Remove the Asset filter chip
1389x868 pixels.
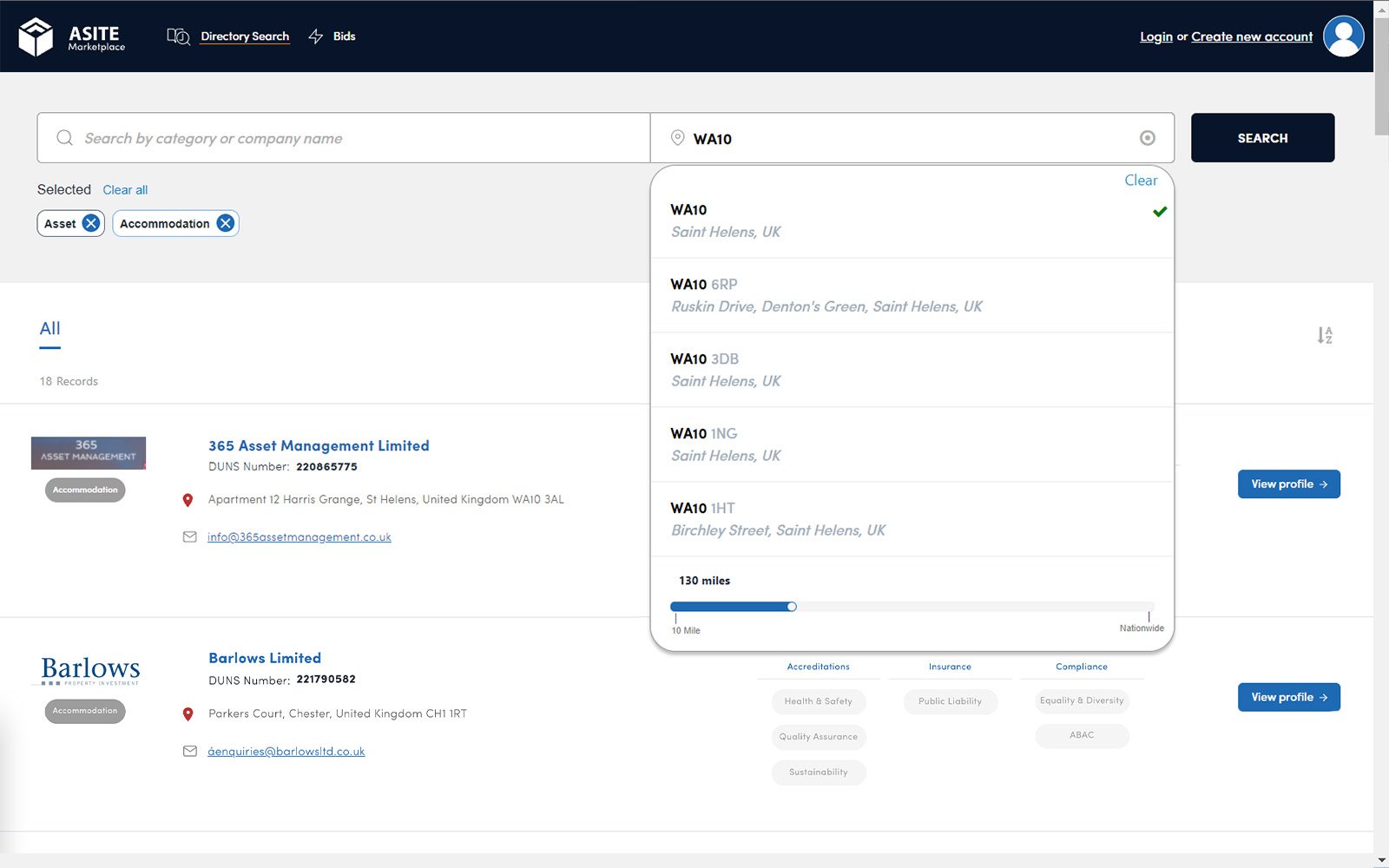click(91, 223)
